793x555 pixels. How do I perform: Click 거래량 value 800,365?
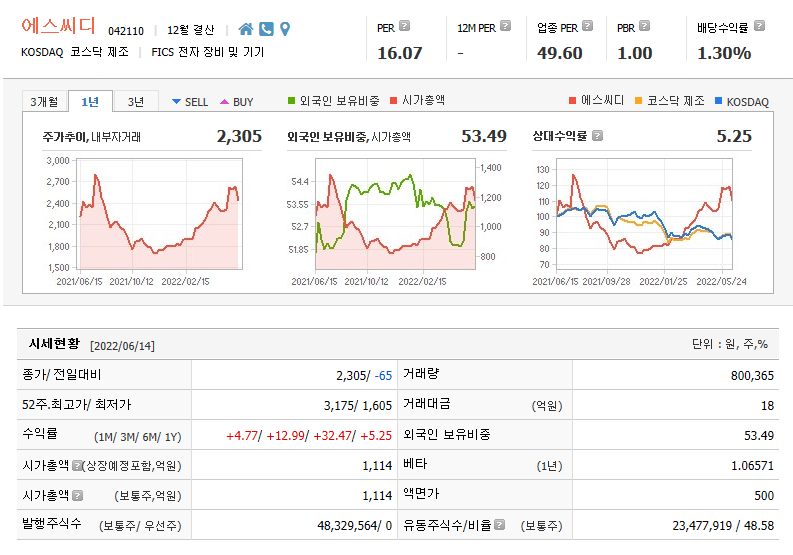(x=752, y=375)
